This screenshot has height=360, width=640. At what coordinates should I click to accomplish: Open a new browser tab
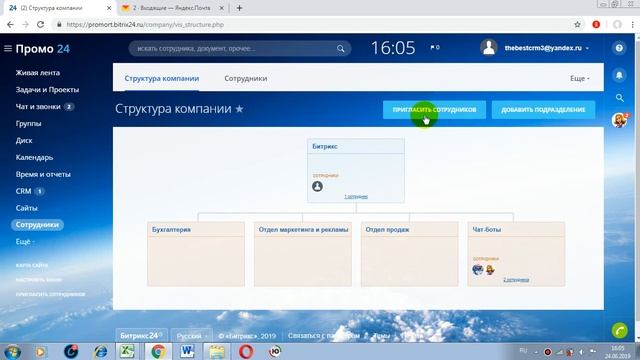coord(240,8)
